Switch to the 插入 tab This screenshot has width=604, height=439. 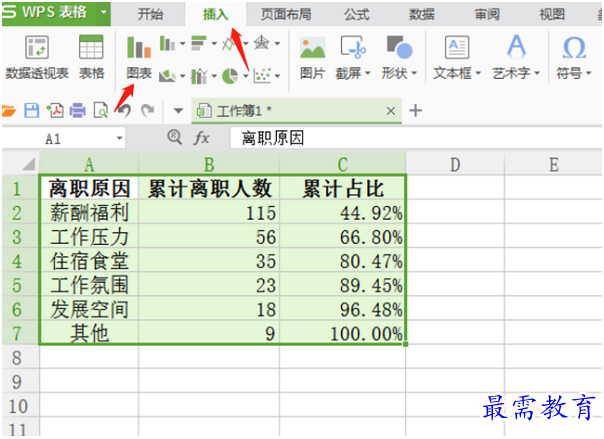pos(216,15)
